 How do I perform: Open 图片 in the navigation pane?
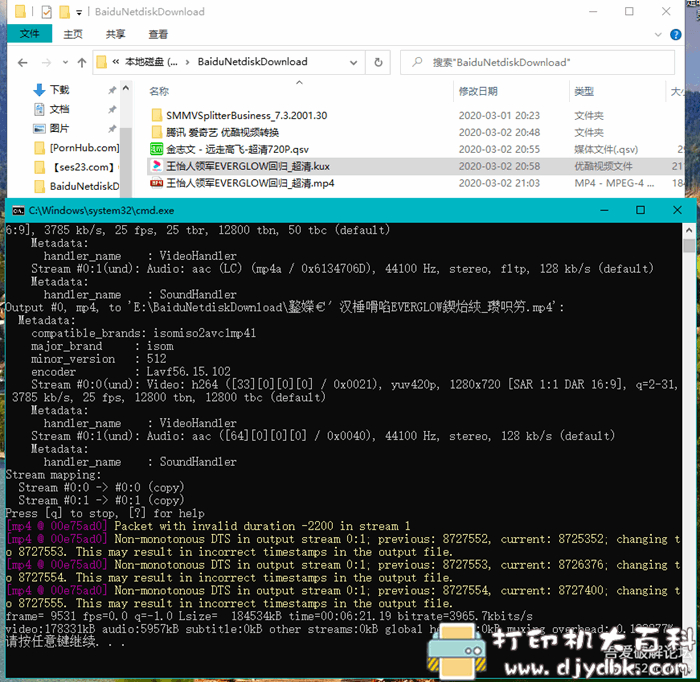tap(59, 129)
